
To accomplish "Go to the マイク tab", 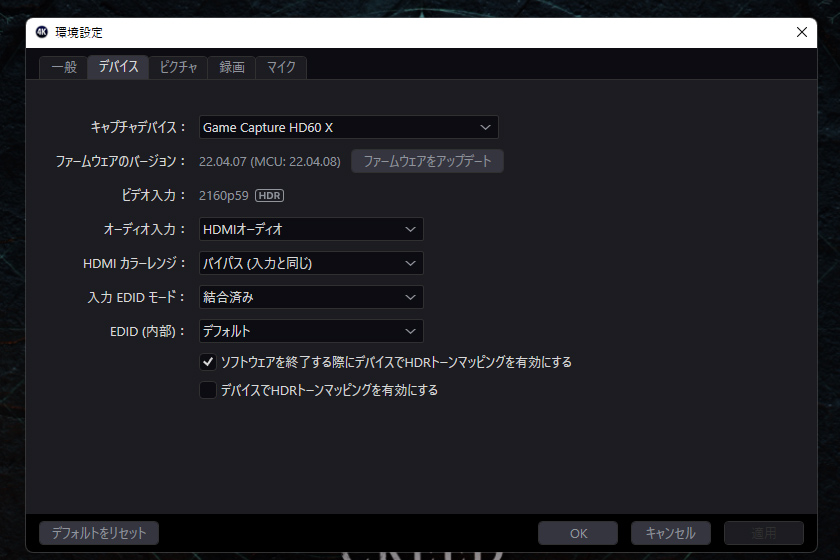I will 281,68.
